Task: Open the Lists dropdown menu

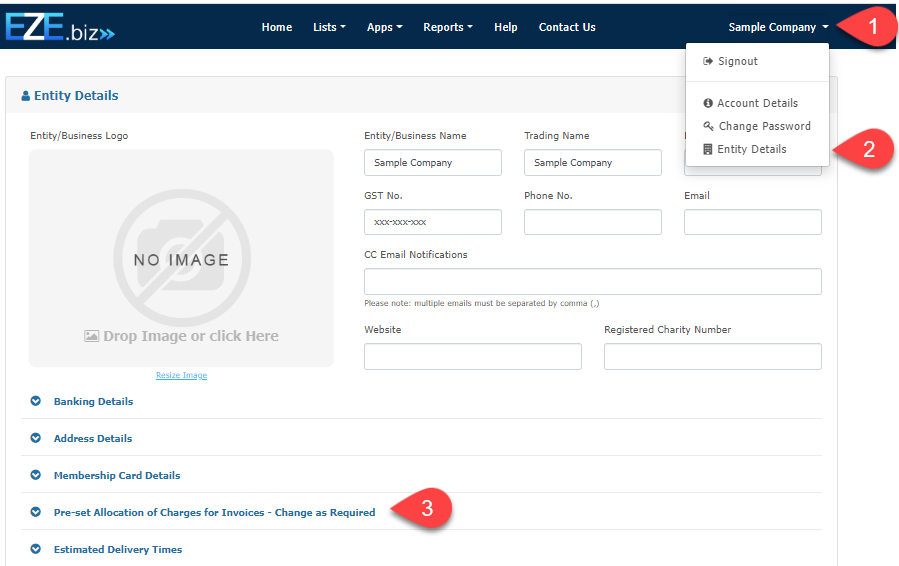Action: point(329,27)
